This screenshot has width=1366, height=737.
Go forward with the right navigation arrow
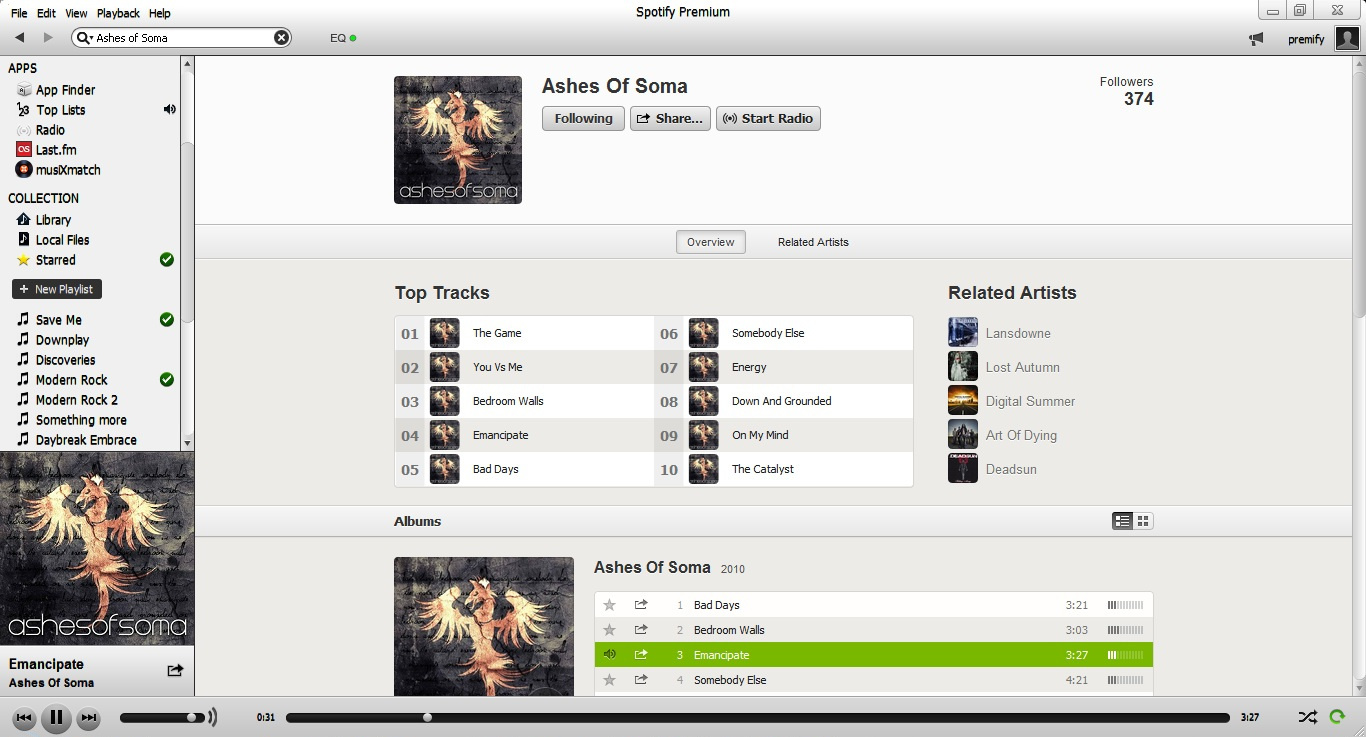tap(47, 38)
